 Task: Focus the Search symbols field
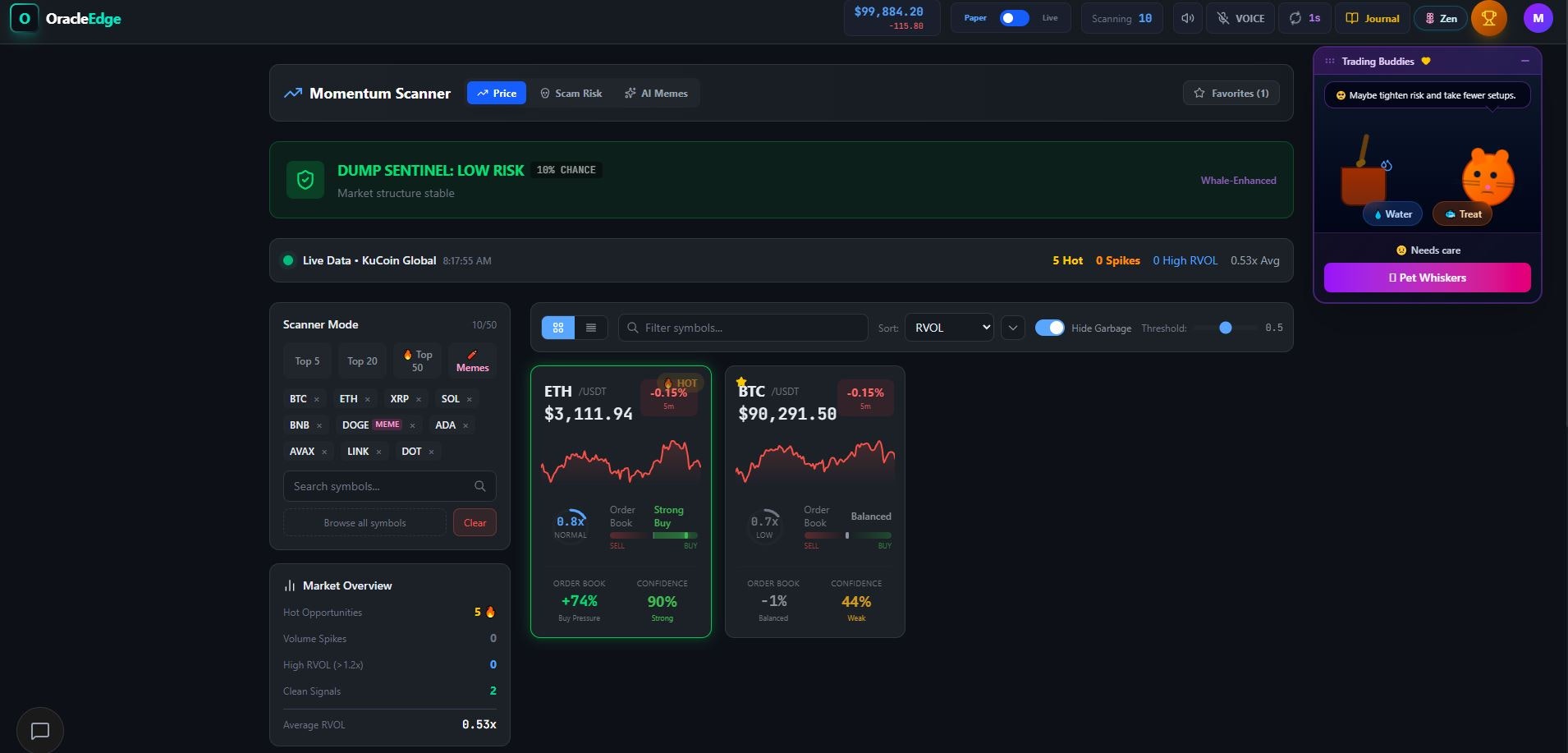[389, 486]
